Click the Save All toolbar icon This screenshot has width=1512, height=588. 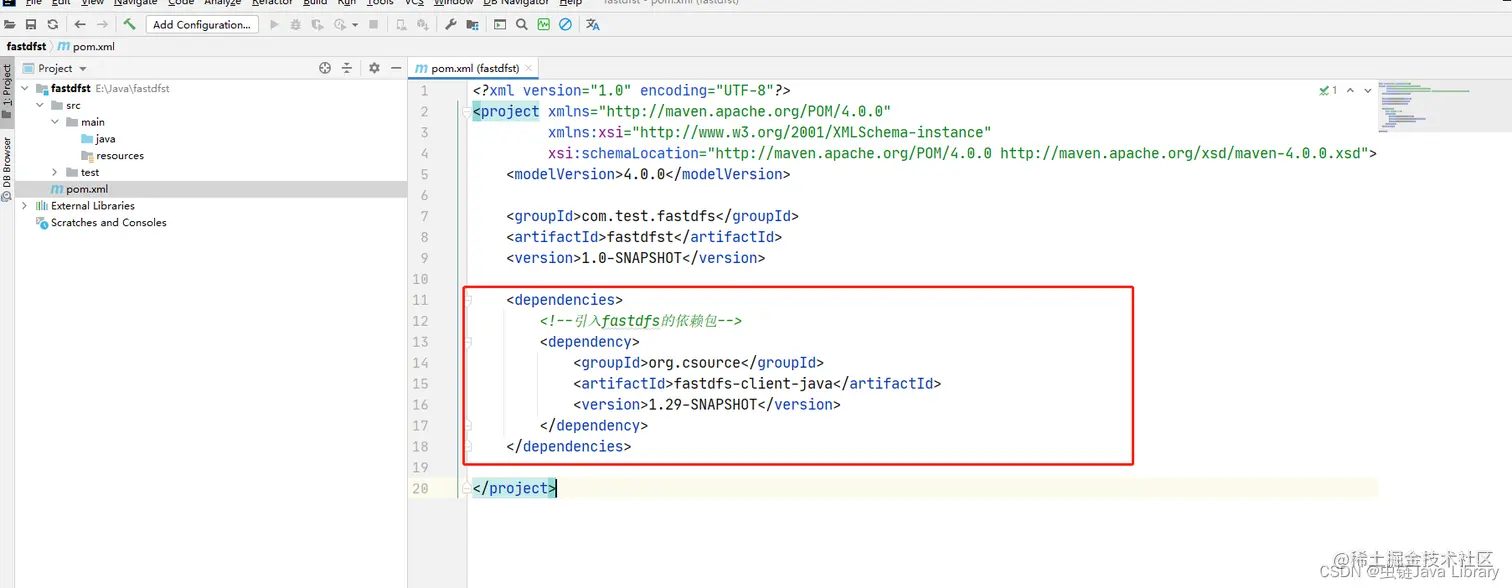pos(31,24)
